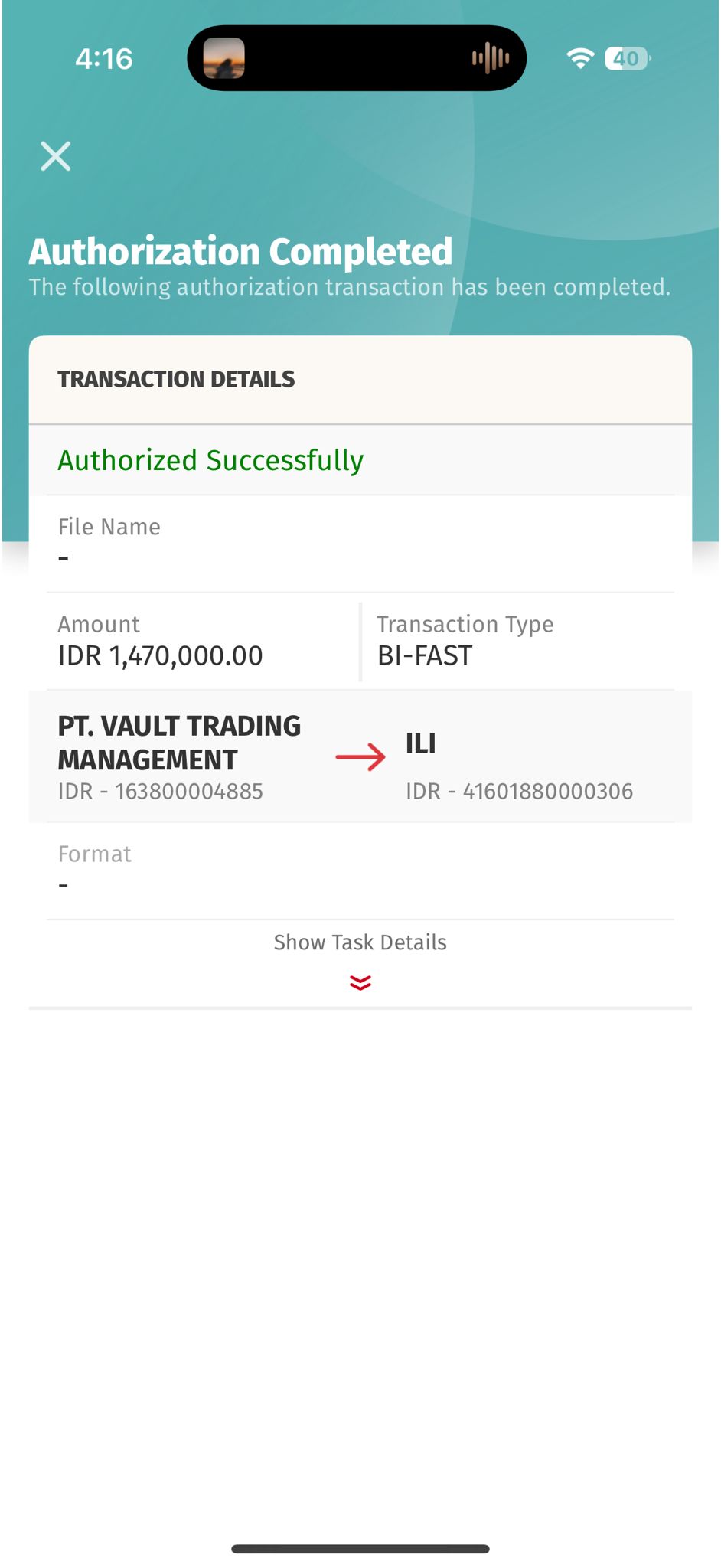Tap the home indicator bar
Viewport: 721px width, 1568px height.
360,1549
